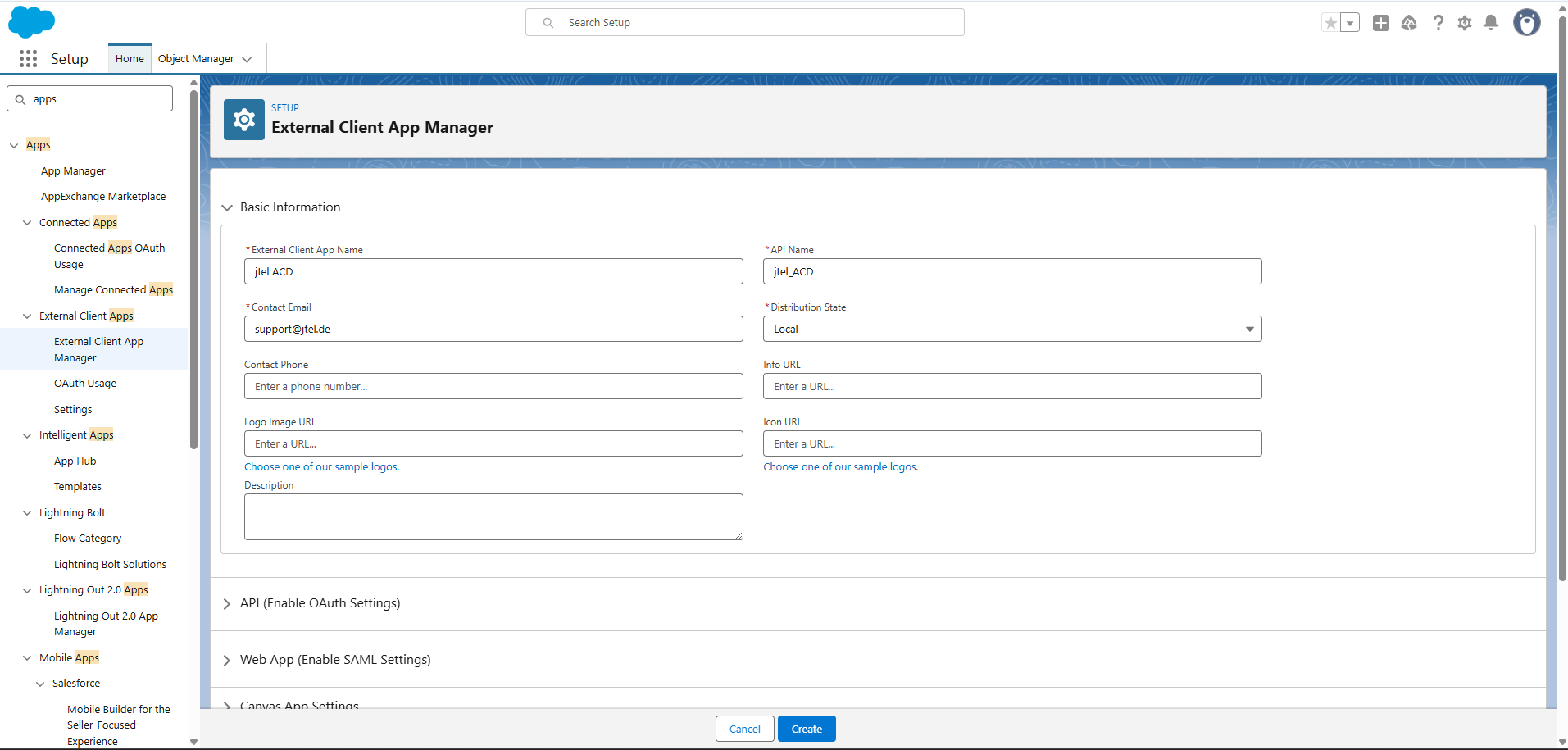Open the user profile avatar
This screenshot has width=1568, height=750.
1526,23
